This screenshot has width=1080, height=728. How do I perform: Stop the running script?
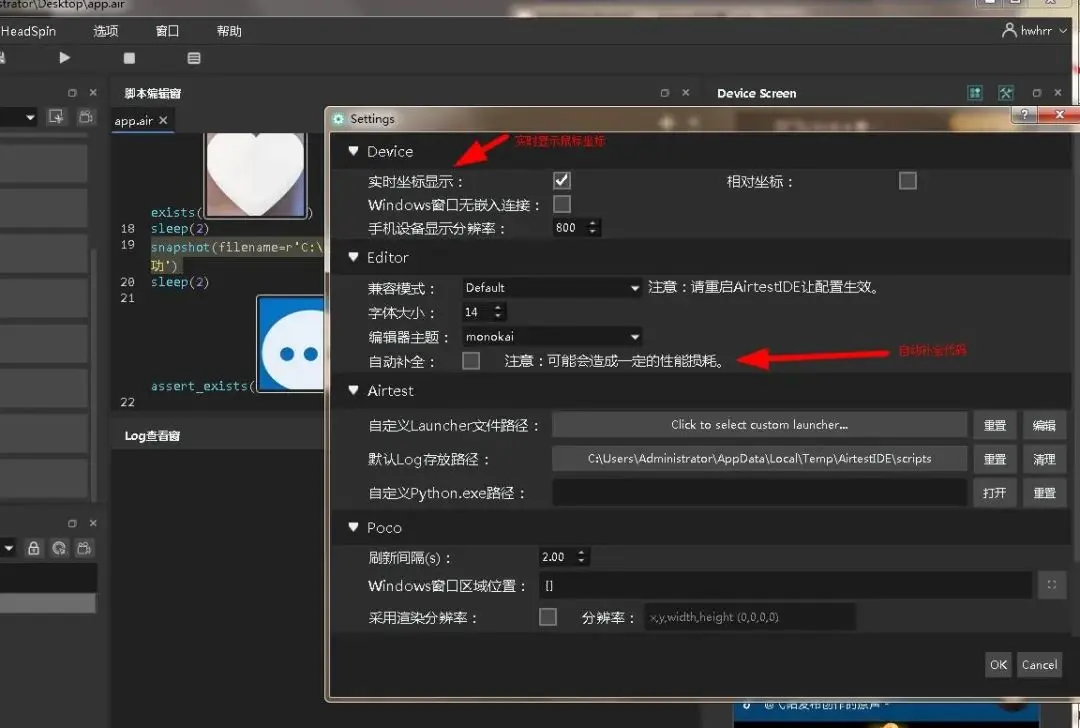point(129,59)
